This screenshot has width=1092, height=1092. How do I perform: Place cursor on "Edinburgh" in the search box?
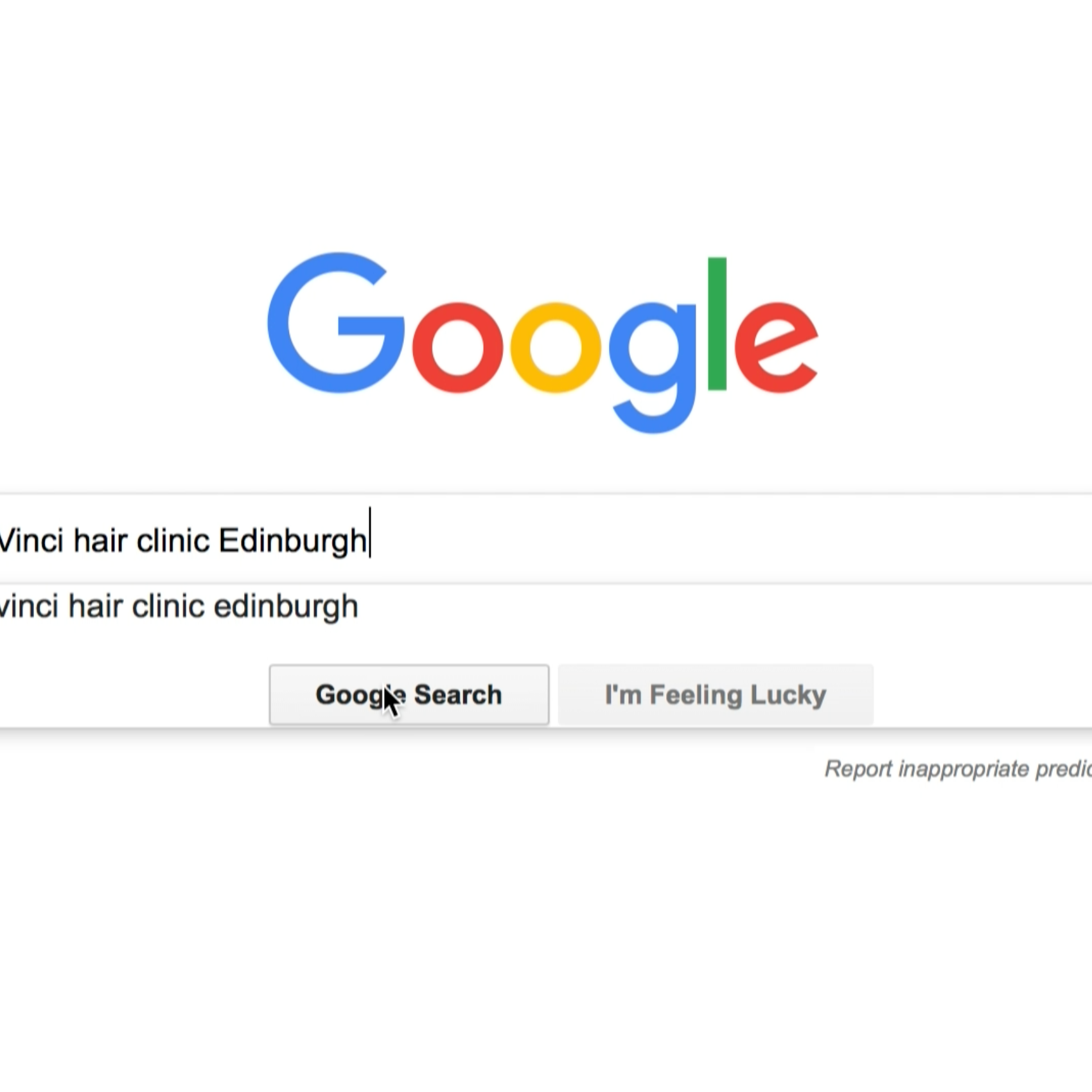click(x=293, y=542)
